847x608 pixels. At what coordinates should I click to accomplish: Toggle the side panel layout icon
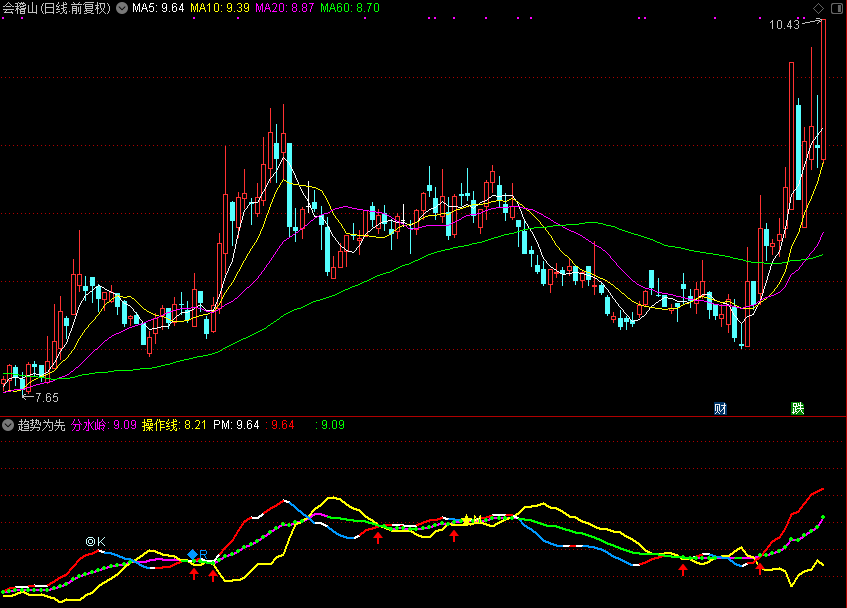tap(837, 8)
